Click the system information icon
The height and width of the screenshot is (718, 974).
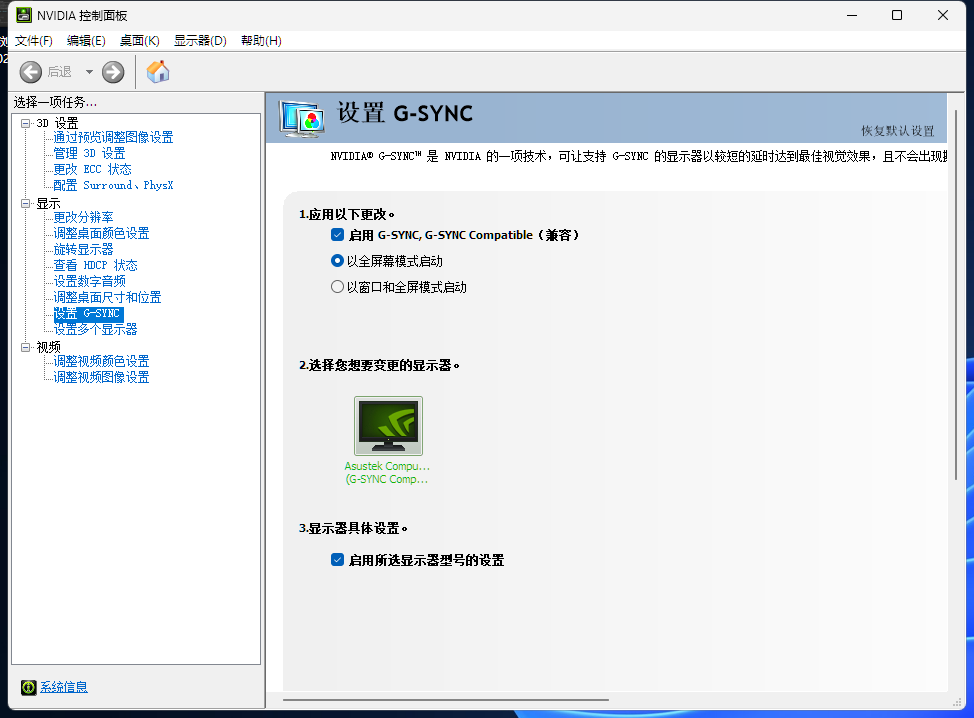tap(29, 687)
